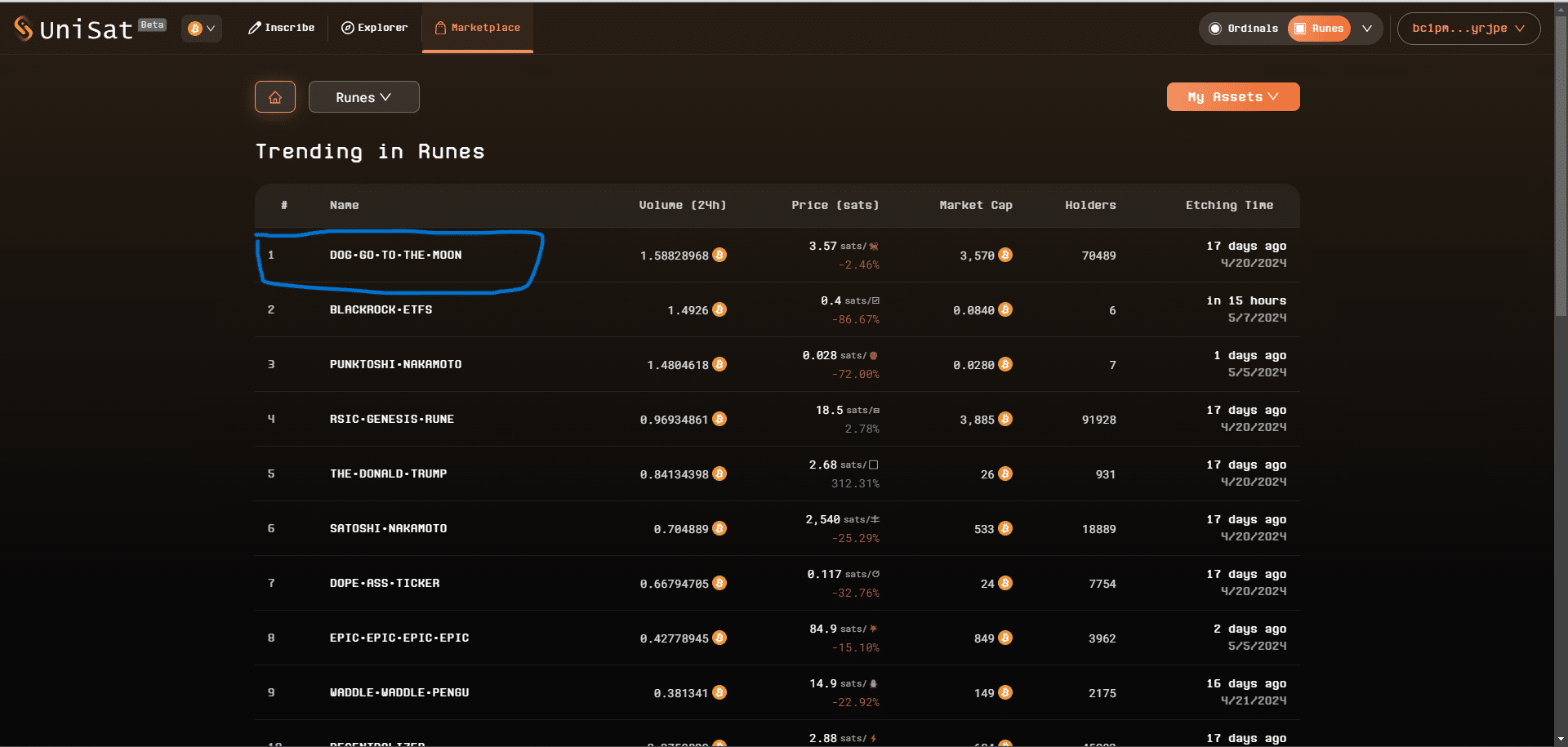Screen dimensions: 1568x747
Task: Select the Marketplace tab
Action: [x=478, y=28]
